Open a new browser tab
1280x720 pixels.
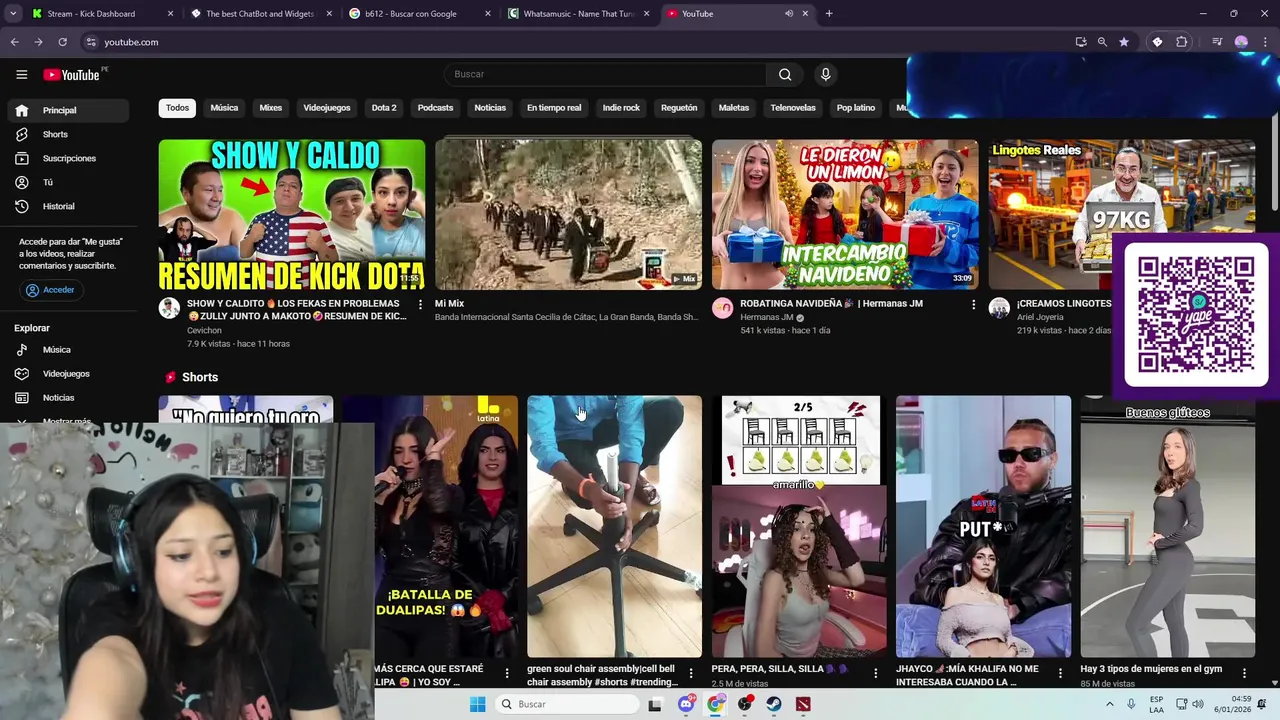coord(829,14)
